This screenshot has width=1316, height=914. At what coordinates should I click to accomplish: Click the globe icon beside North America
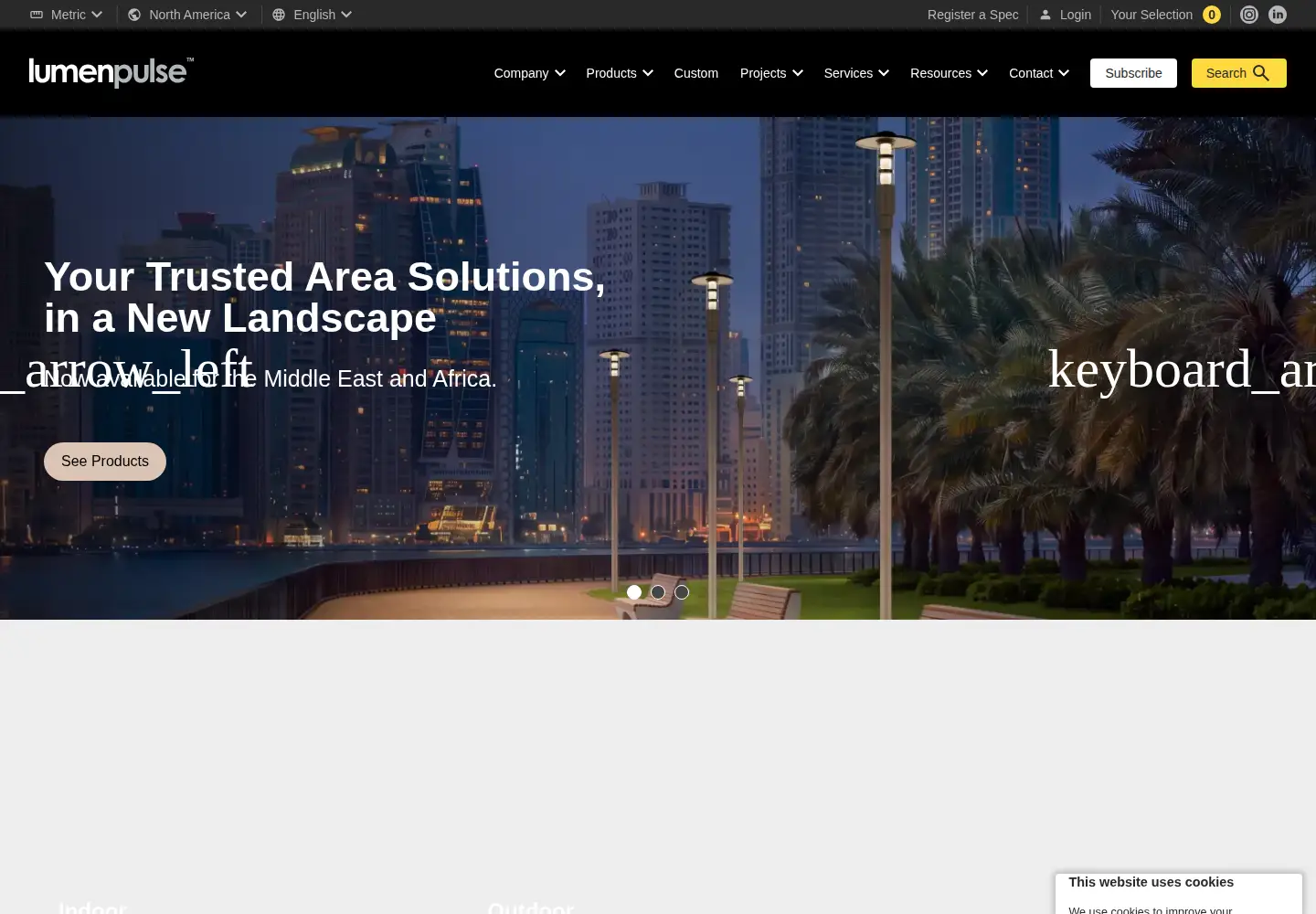coord(134,15)
